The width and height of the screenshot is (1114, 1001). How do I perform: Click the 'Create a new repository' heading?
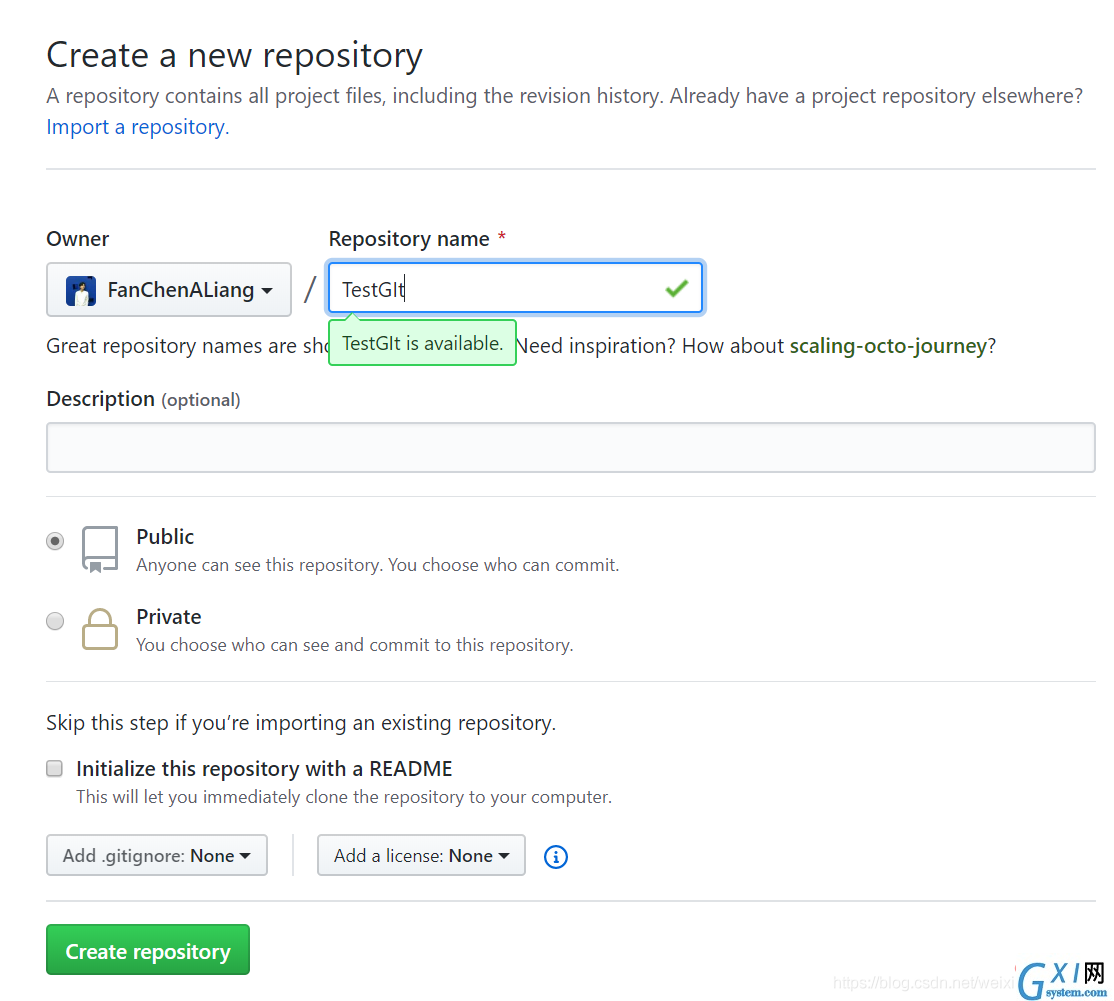pos(234,55)
